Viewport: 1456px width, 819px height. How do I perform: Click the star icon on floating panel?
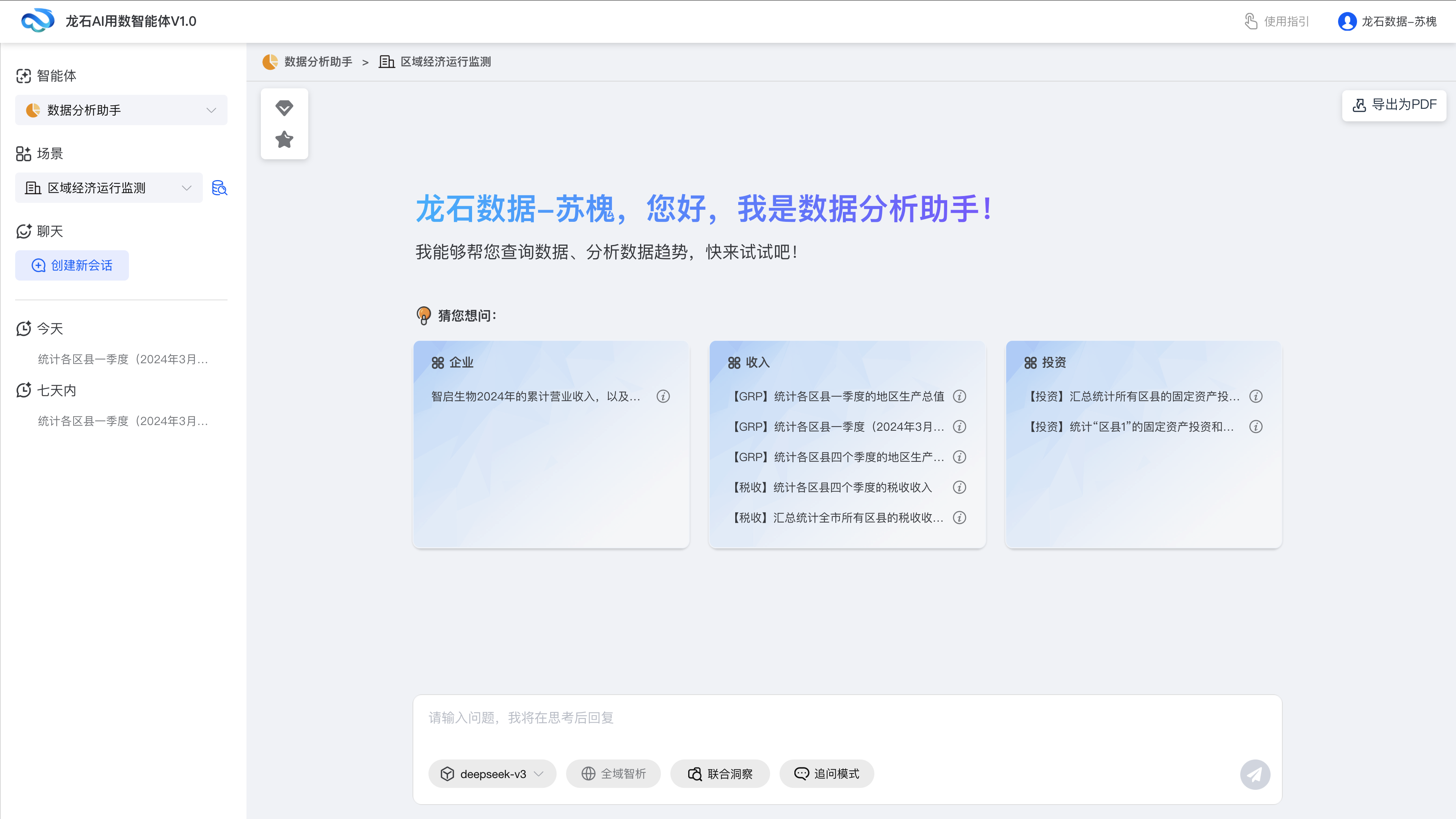point(284,140)
